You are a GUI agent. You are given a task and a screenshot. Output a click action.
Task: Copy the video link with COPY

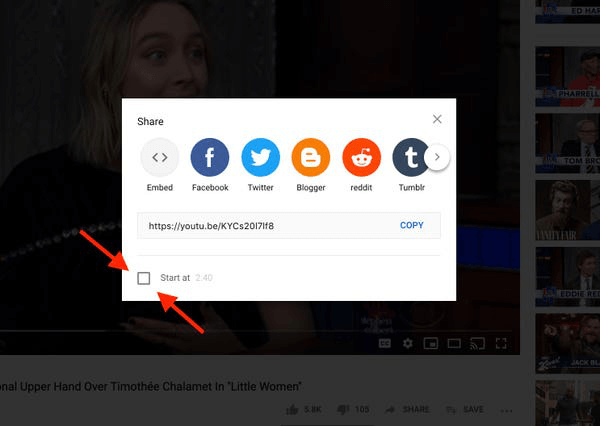(412, 225)
